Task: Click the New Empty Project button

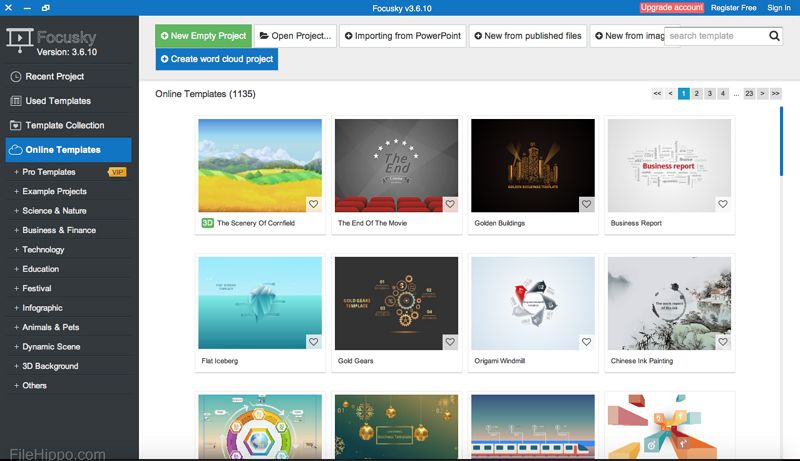Action: (203, 36)
